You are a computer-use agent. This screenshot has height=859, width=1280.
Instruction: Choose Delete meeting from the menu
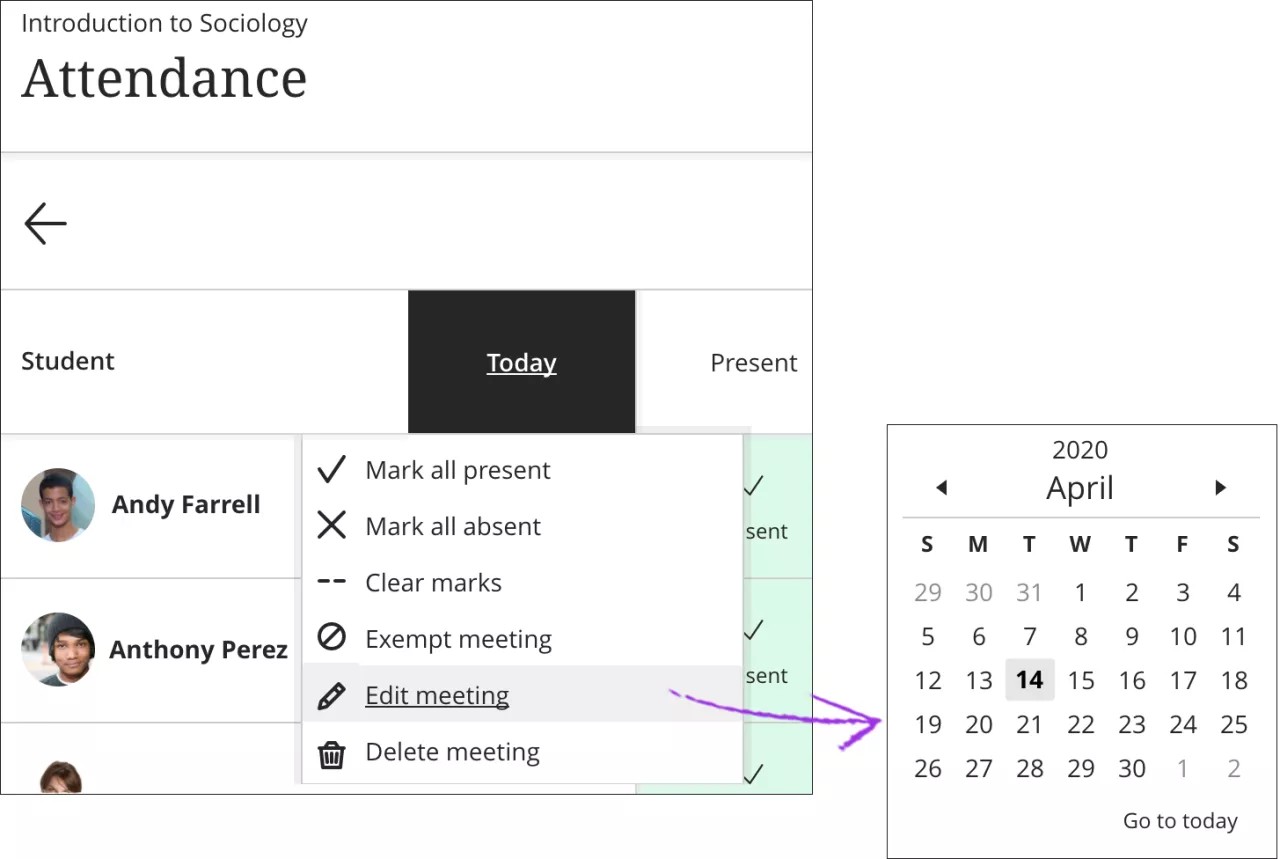coord(452,752)
